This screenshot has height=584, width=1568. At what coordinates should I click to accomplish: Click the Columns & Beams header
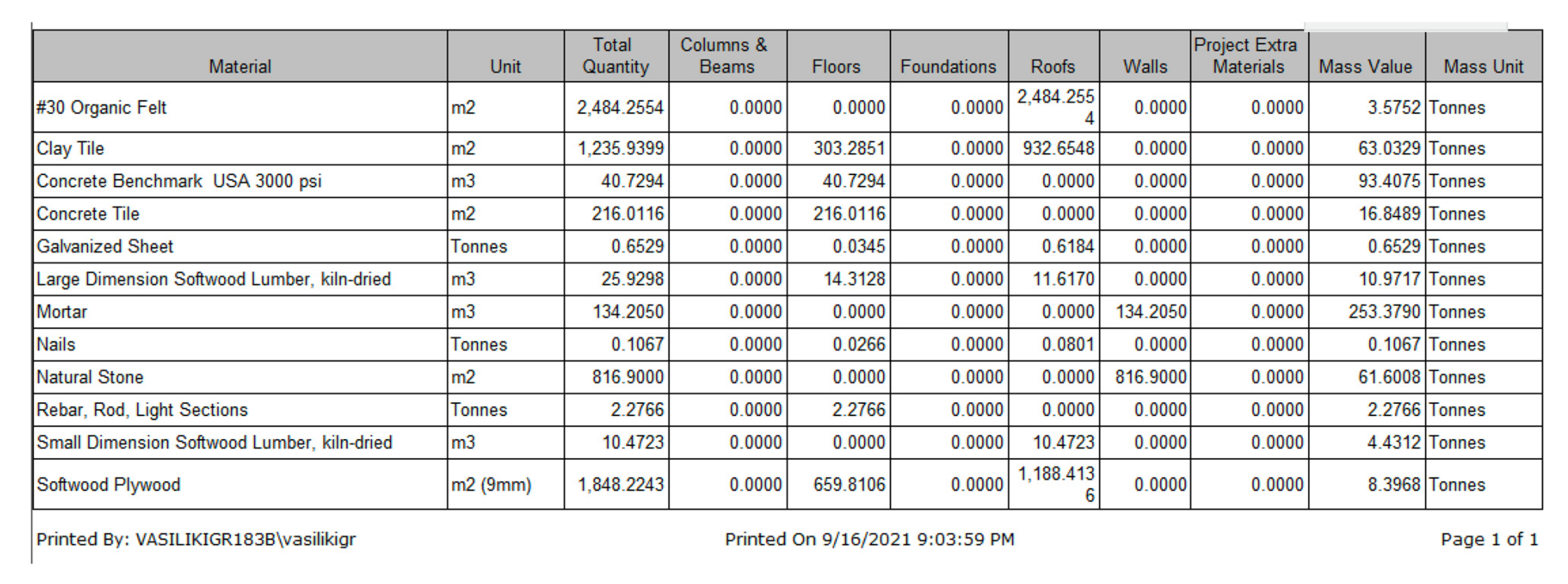(x=726, y=55)
